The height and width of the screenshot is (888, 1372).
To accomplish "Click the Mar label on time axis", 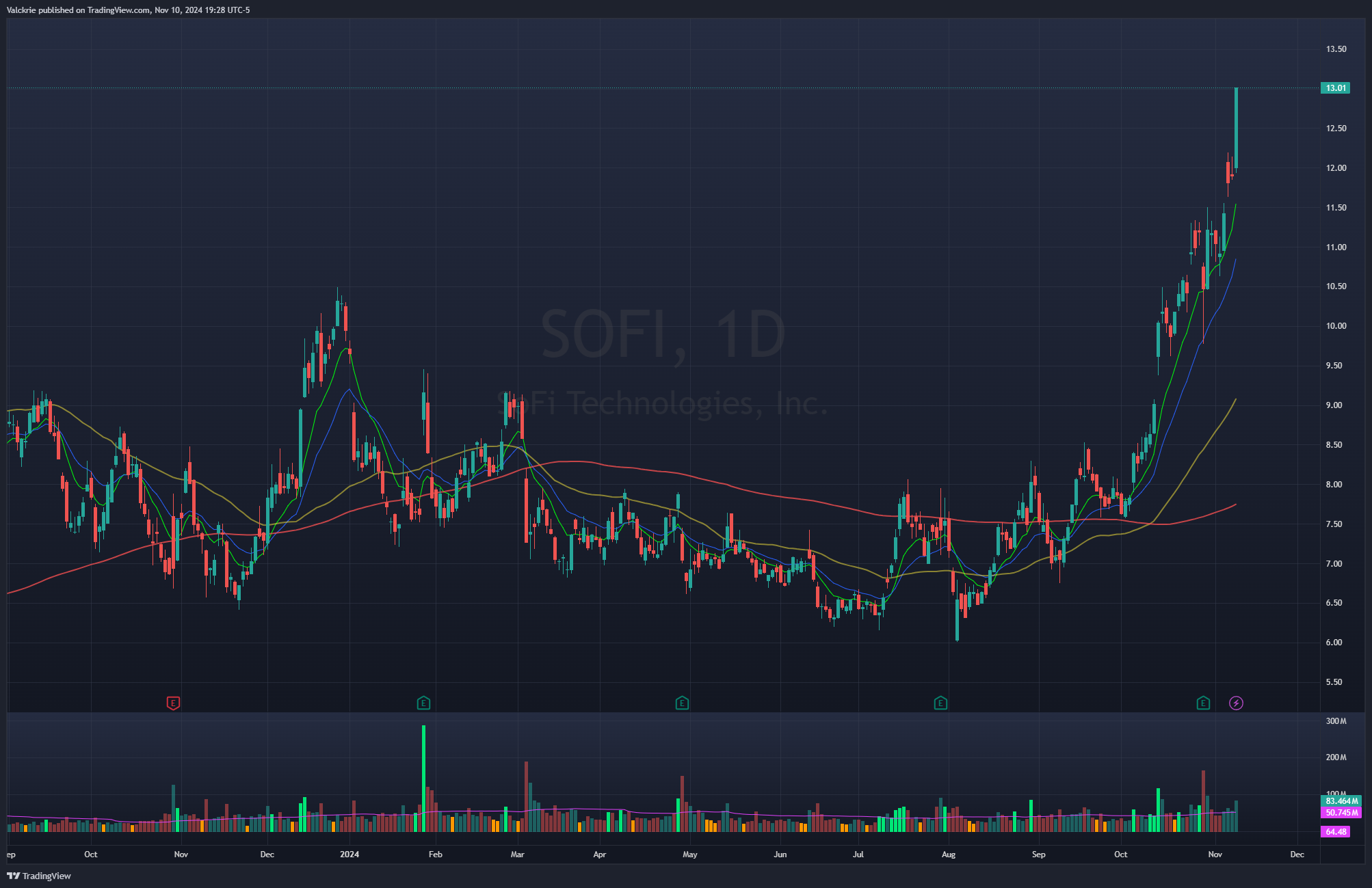I will (x=518, y=855).
